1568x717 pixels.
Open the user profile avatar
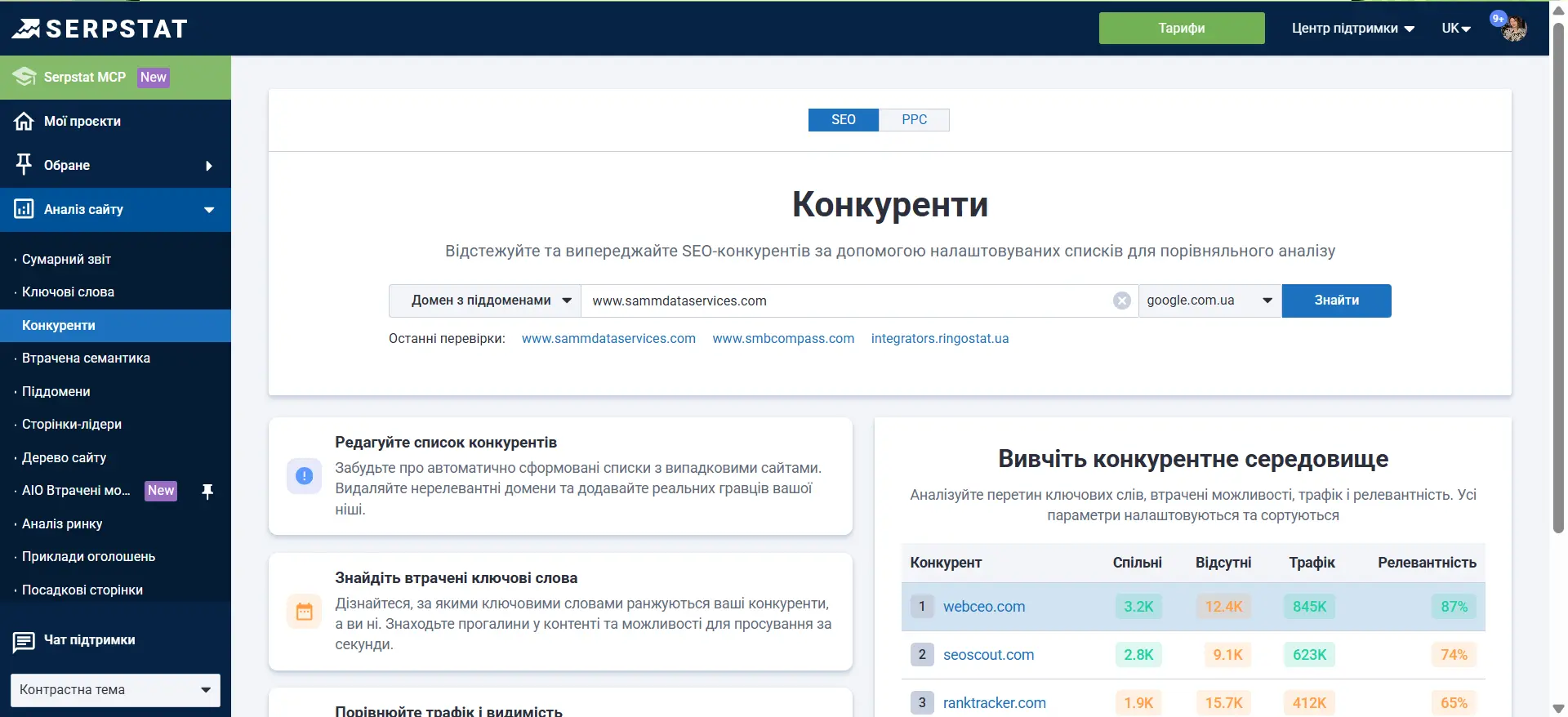tap(1515, 29)
